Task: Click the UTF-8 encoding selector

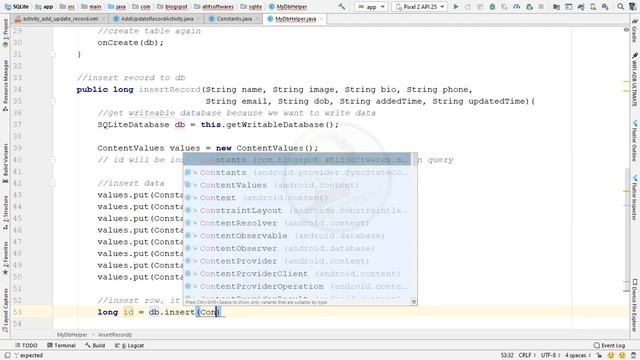Action: click(x=551, y=355)
